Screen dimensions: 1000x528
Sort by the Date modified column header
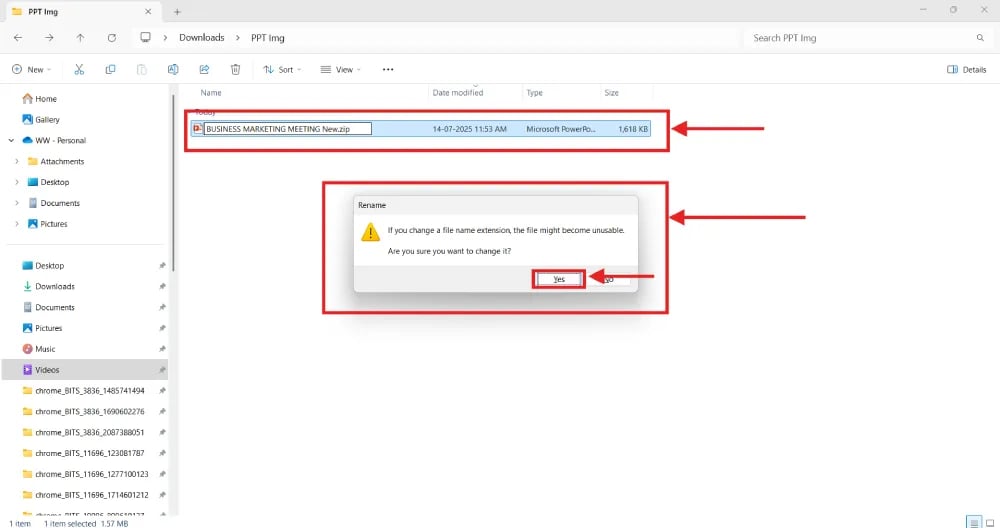(458, 92)
